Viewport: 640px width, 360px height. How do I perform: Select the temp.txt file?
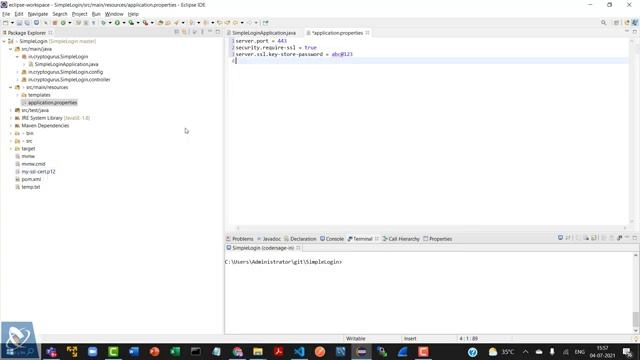tap(31, 187)
